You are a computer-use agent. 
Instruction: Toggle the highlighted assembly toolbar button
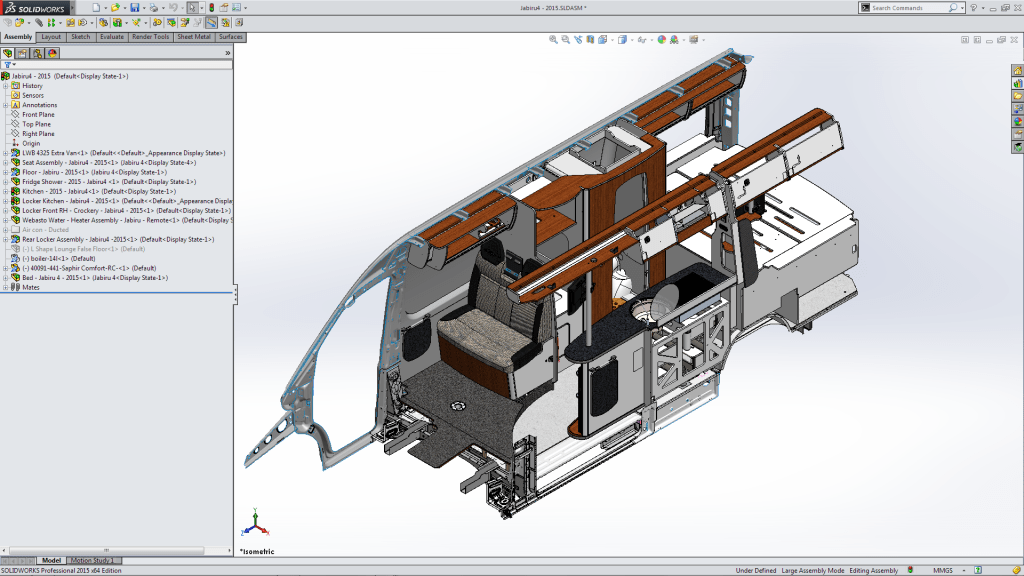(211, 22)
